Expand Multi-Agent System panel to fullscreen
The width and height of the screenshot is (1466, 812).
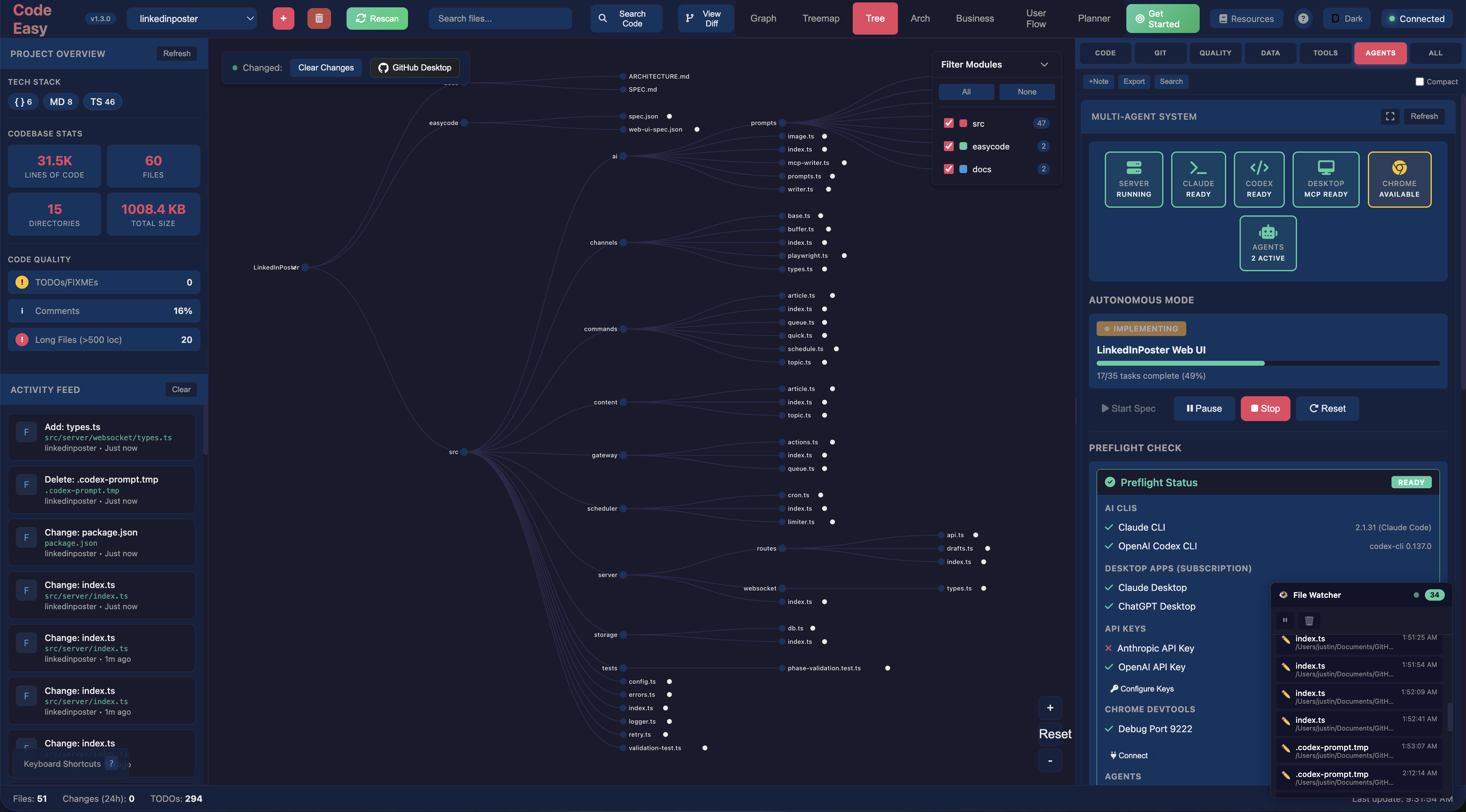1390,116
